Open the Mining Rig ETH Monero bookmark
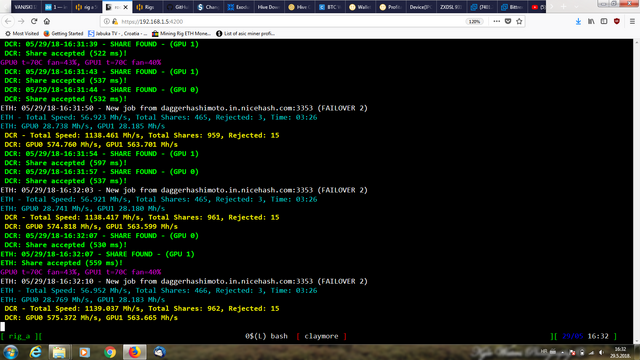This screenshot has width=640, height=360. [181, 33]
